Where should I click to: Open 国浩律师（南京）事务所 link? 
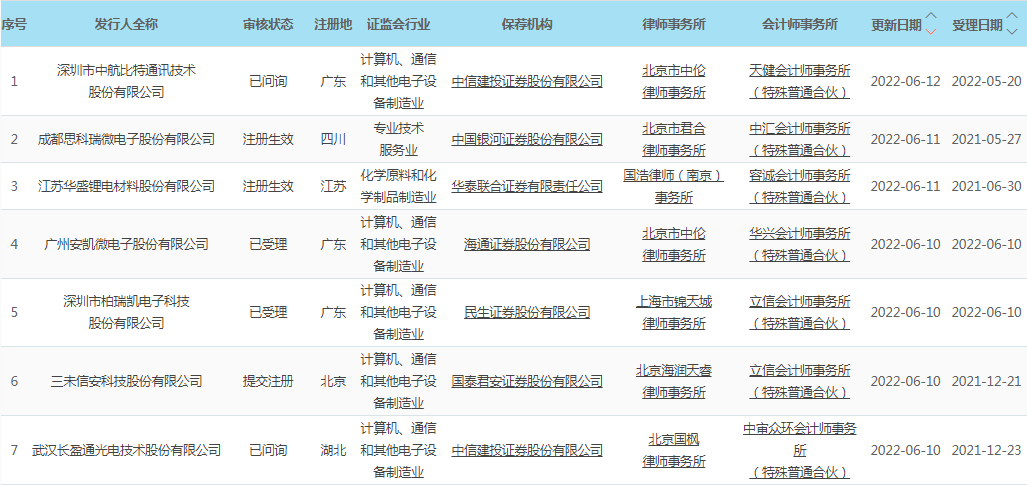click(x=673, y=186)
